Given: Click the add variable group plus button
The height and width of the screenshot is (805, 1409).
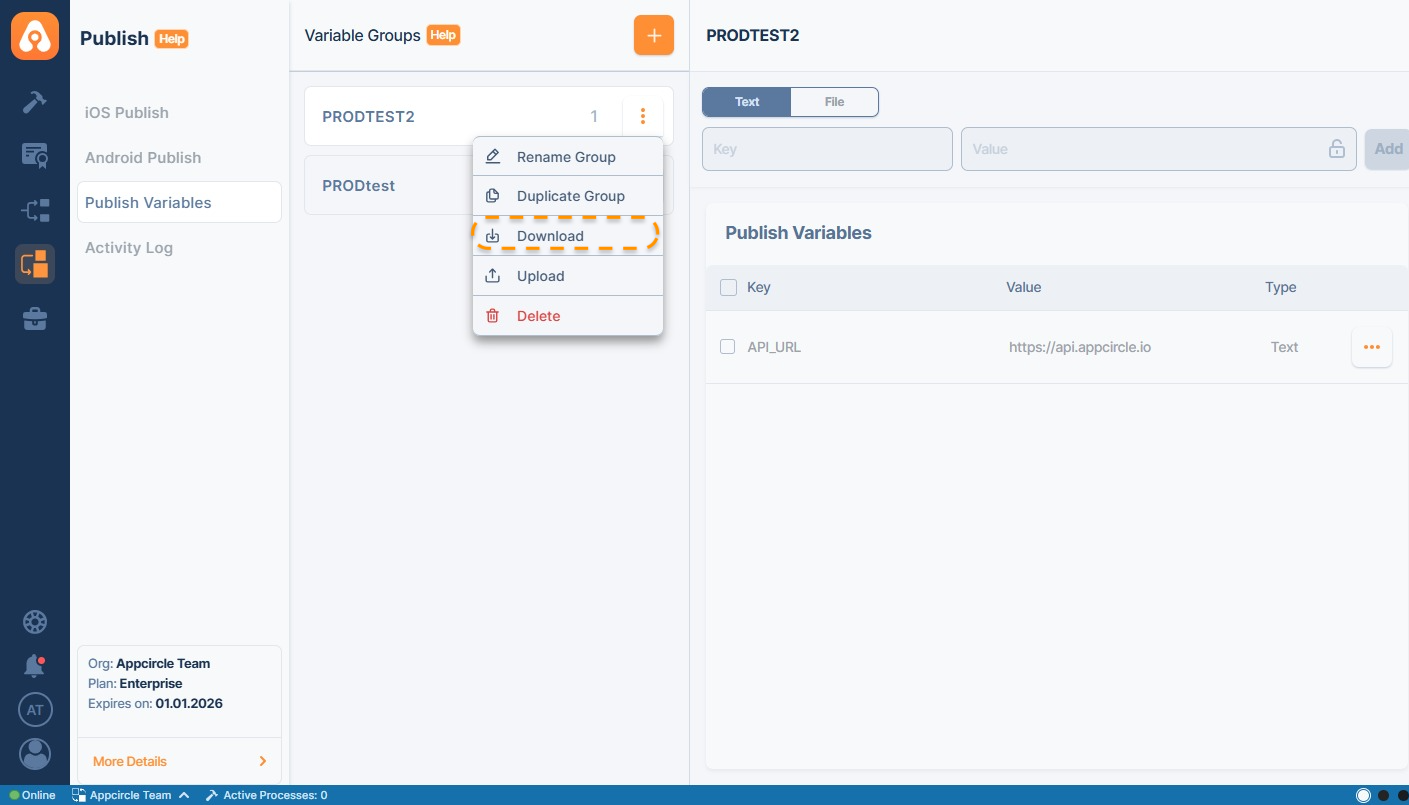Looking at the screenshot, I should [654, 36].
